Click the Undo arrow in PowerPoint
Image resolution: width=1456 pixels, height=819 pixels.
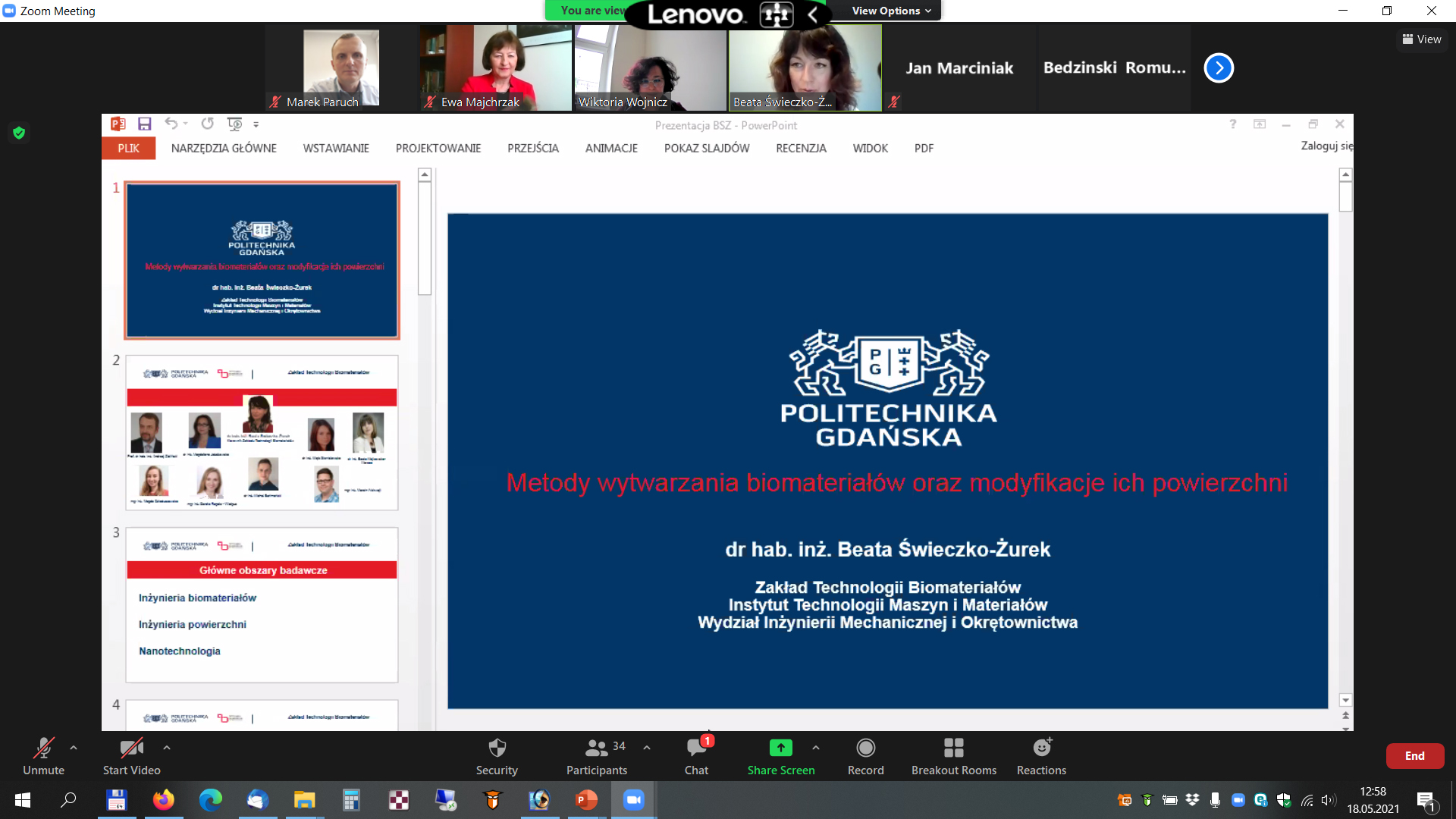point(171,124)
